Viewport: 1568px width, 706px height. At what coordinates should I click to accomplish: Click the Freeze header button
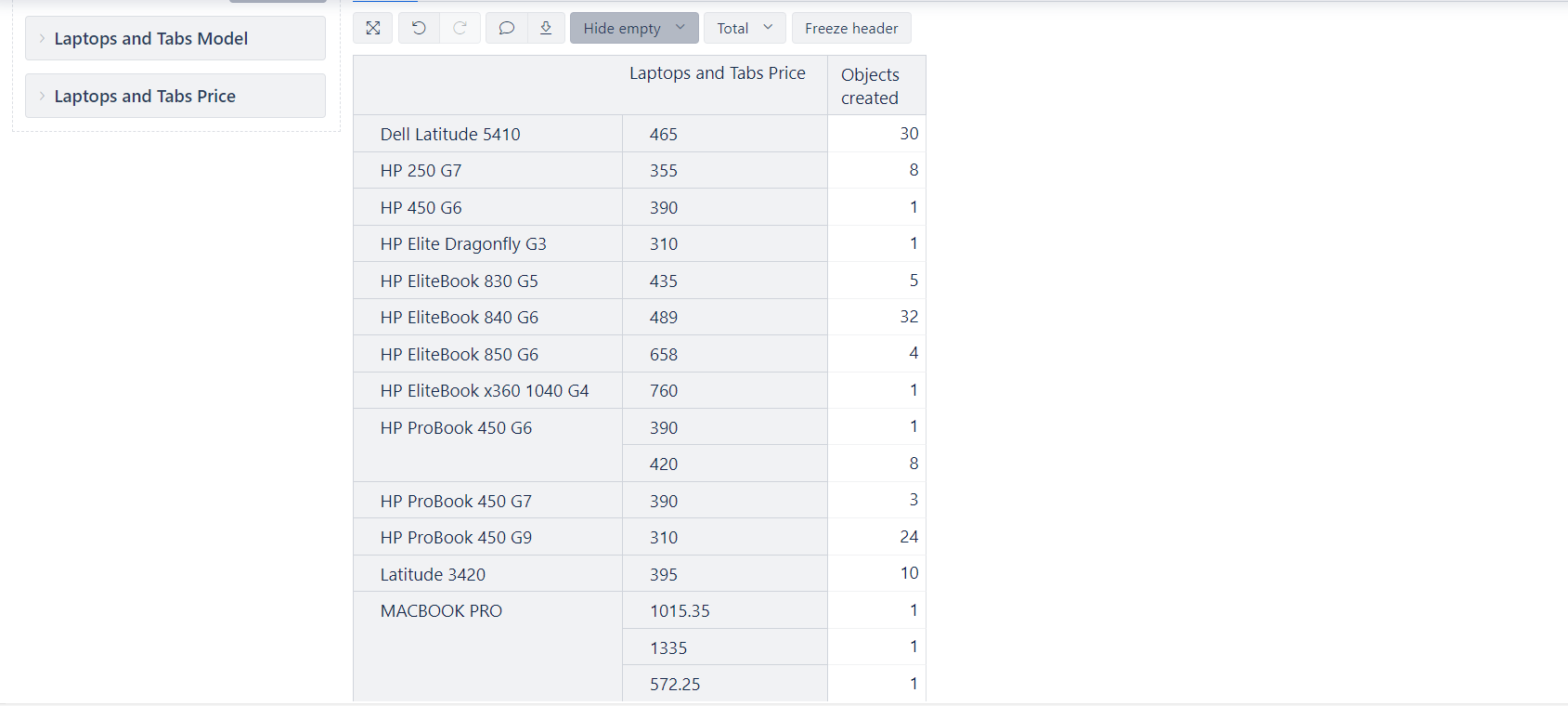(851, 28)
